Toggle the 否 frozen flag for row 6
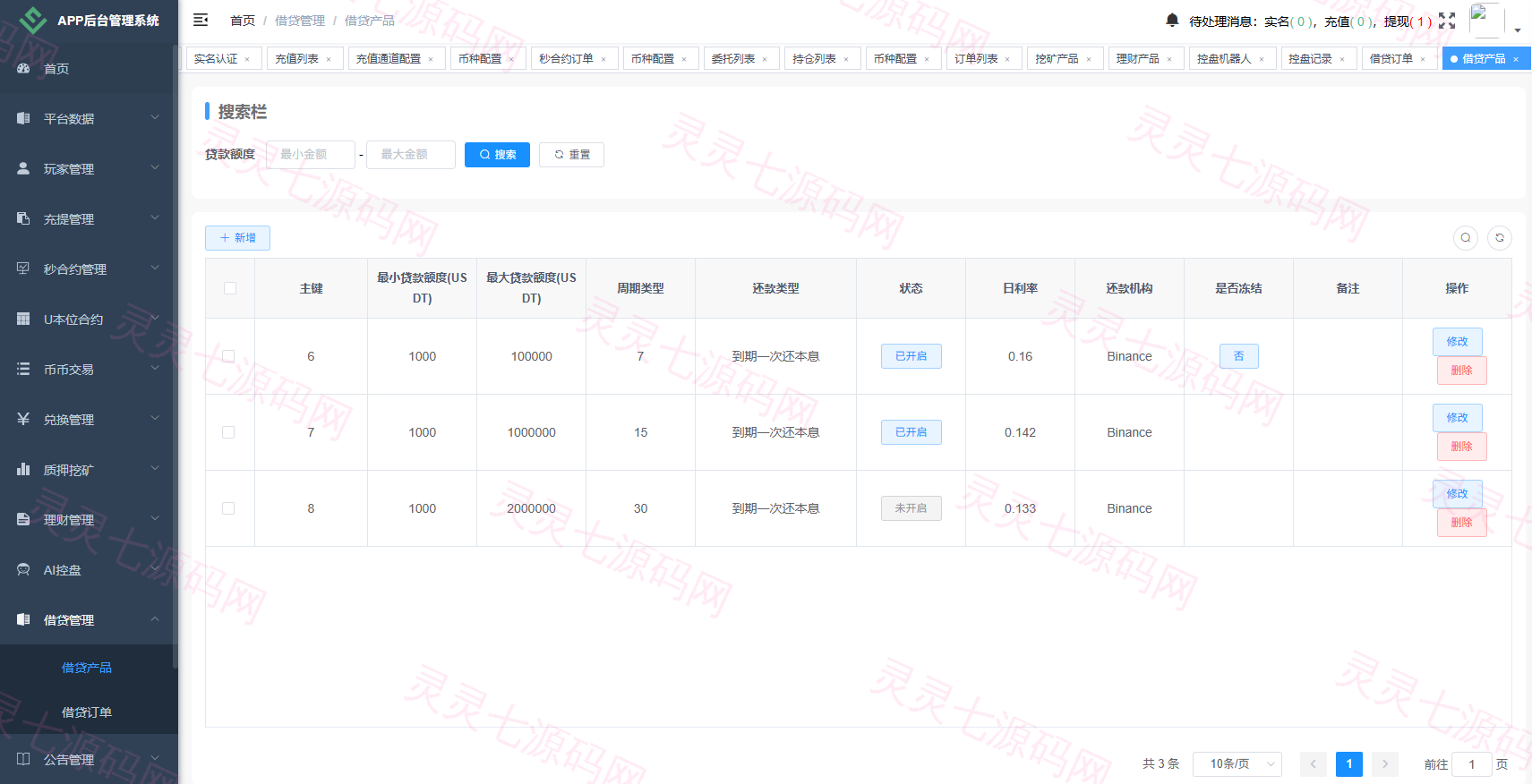 (1239, 356)
